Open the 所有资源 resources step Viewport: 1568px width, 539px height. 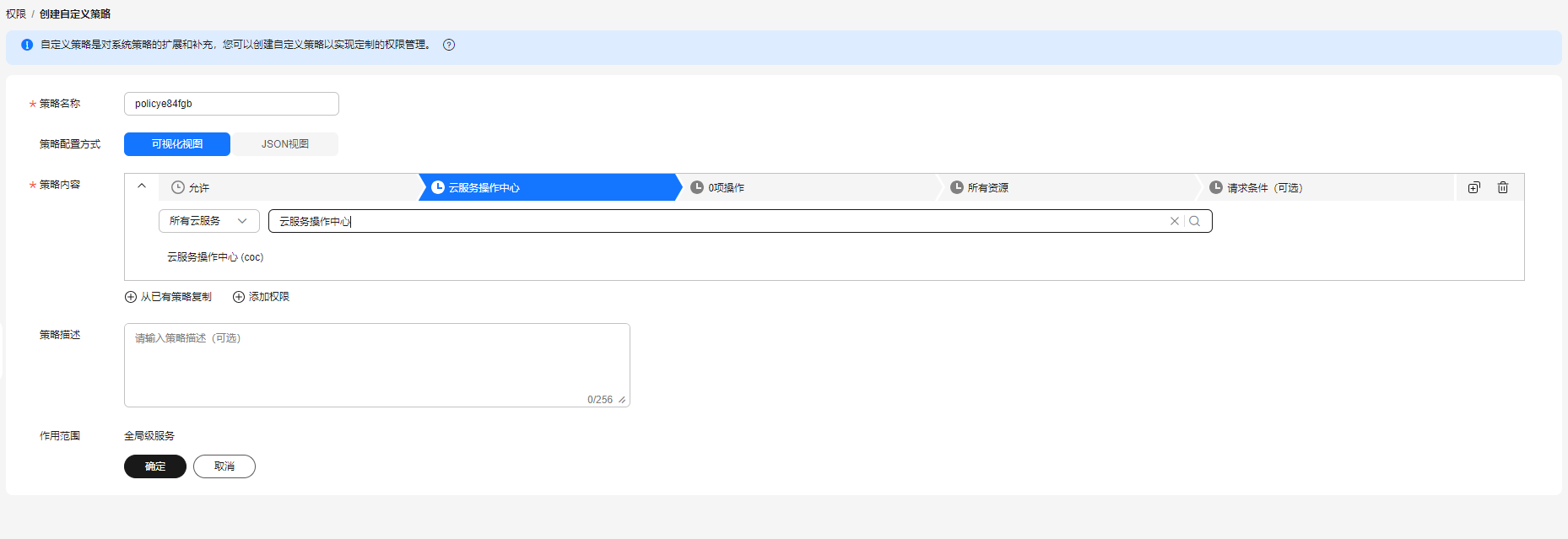[1068, 187]
